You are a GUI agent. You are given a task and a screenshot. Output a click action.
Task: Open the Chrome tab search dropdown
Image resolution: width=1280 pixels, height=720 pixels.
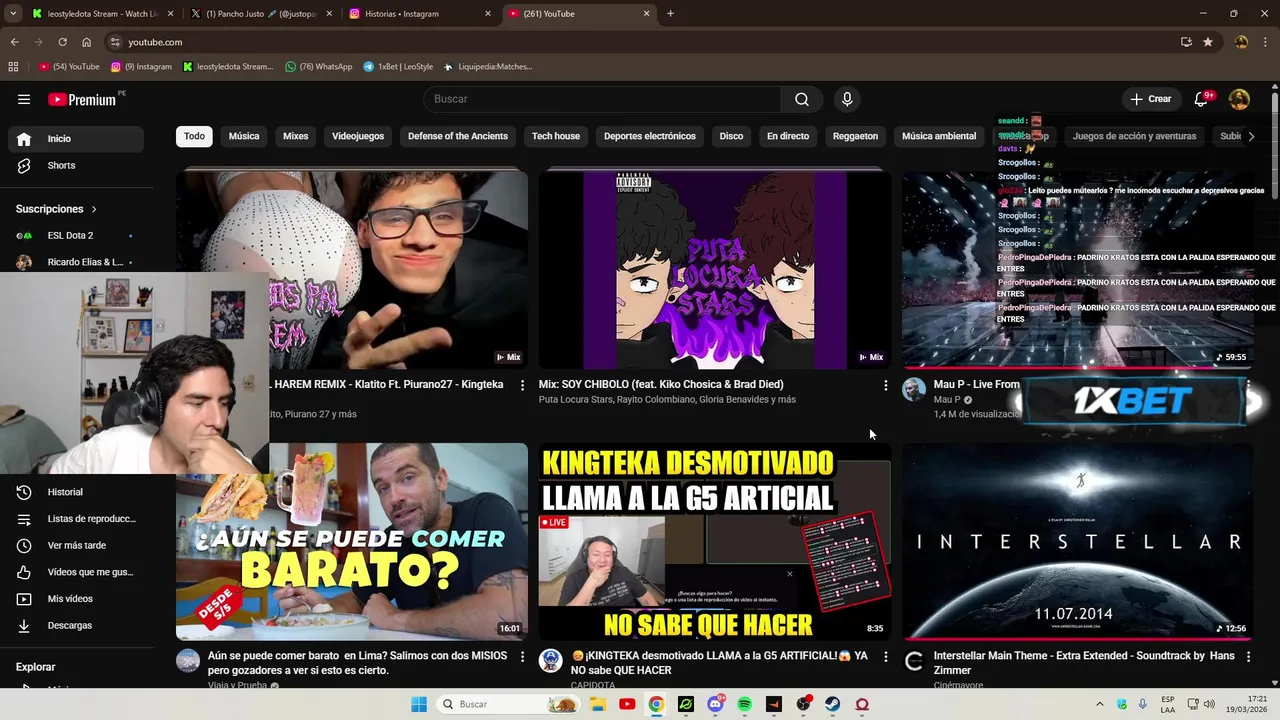click(x=13, y=14)
